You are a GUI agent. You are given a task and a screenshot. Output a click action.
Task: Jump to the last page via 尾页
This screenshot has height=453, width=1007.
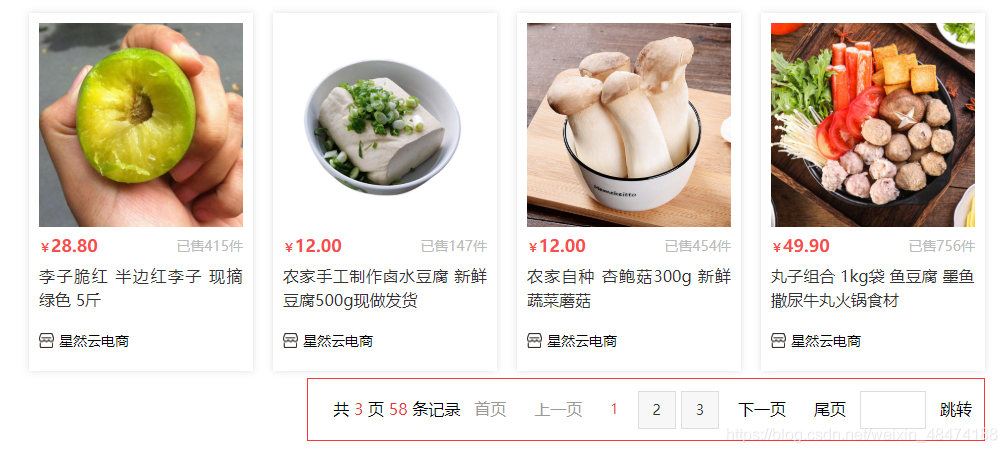[830, 409]
